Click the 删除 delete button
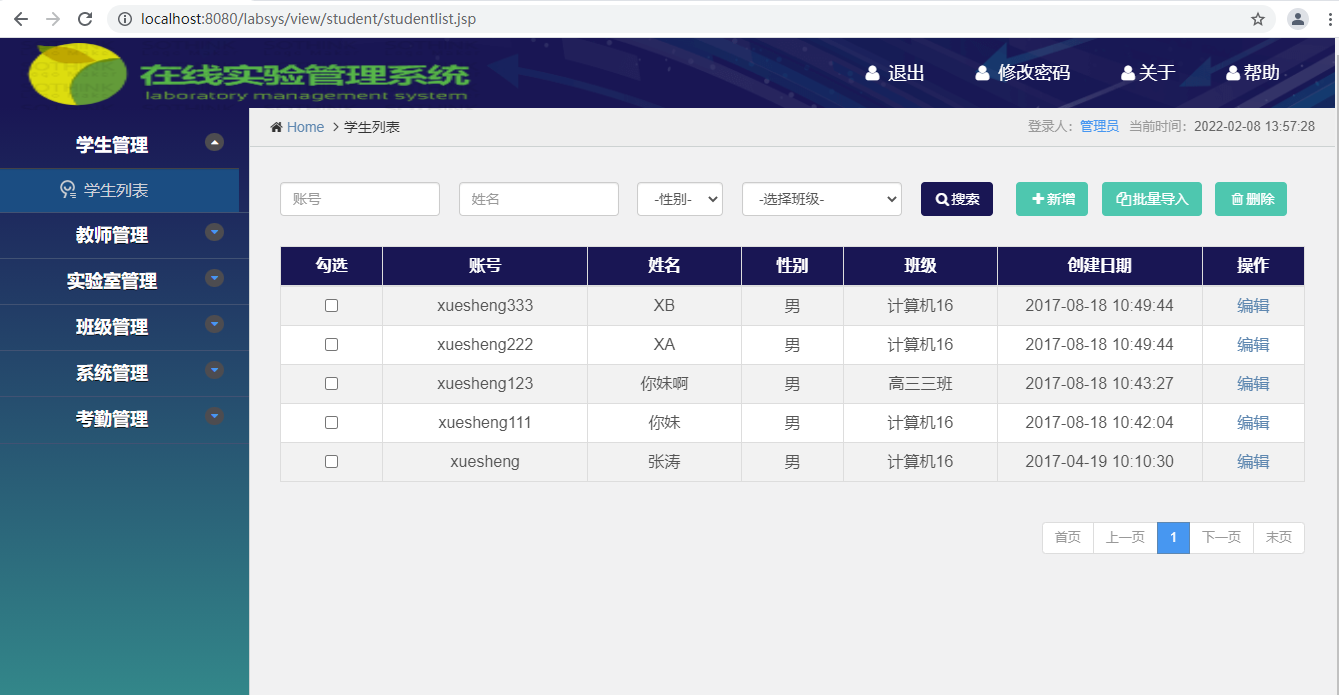The image size is (1339, 695). (1251, 199)
